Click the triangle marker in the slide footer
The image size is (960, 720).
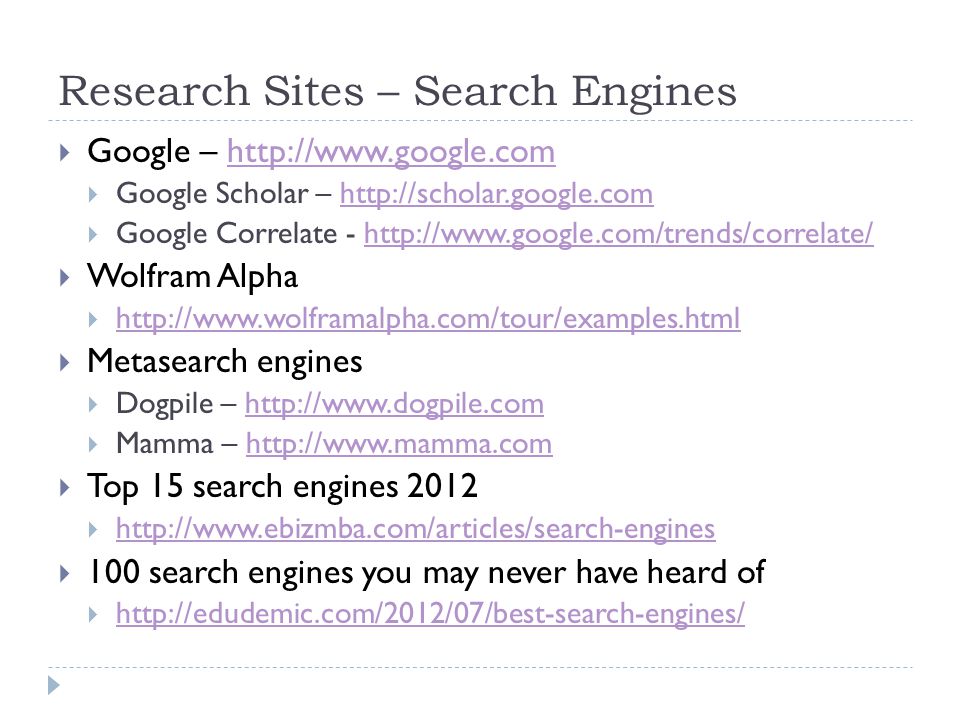coord(54,685)
